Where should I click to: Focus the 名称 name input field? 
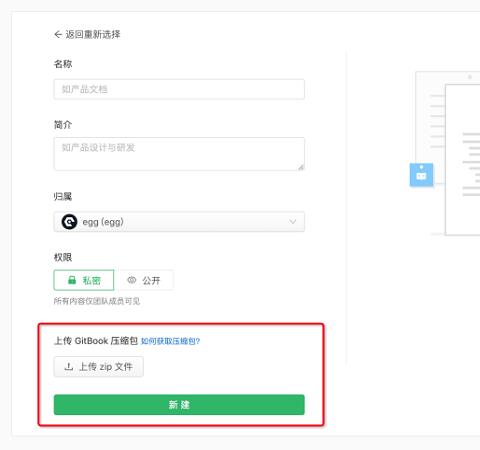coord(179,89)
